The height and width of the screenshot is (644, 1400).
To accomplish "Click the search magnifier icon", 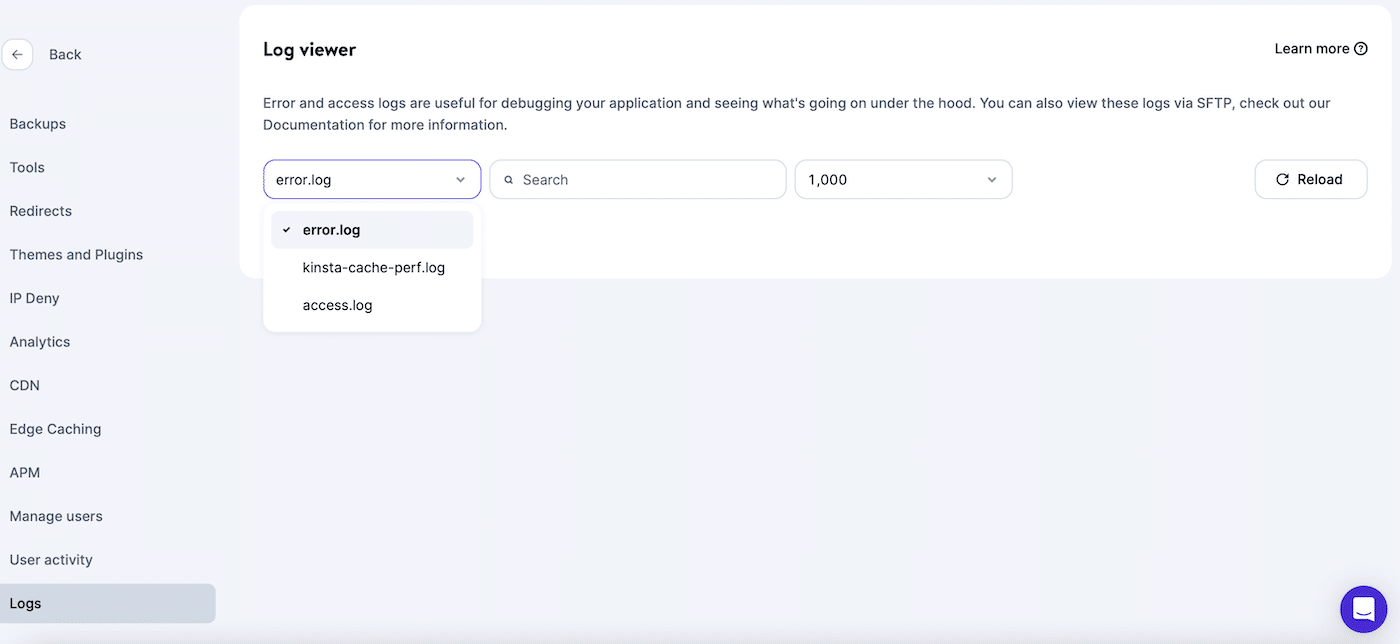I will [509, 179].
